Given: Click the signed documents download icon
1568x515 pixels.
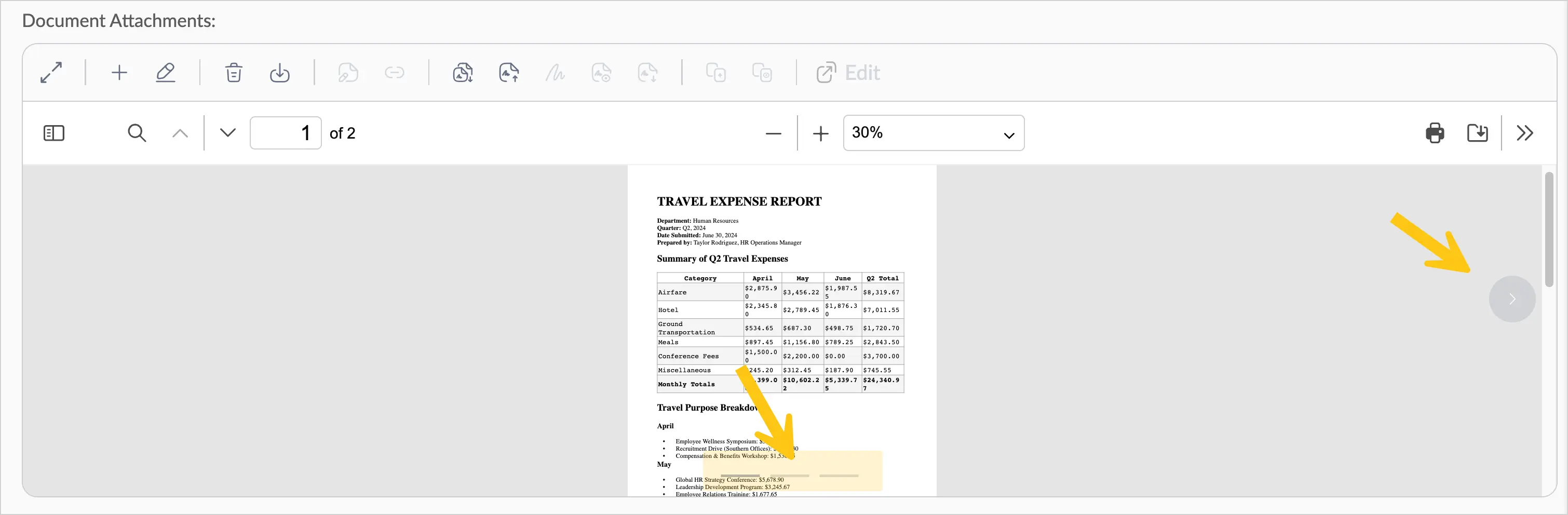Looking at the screenshot, I should [463, 73].
